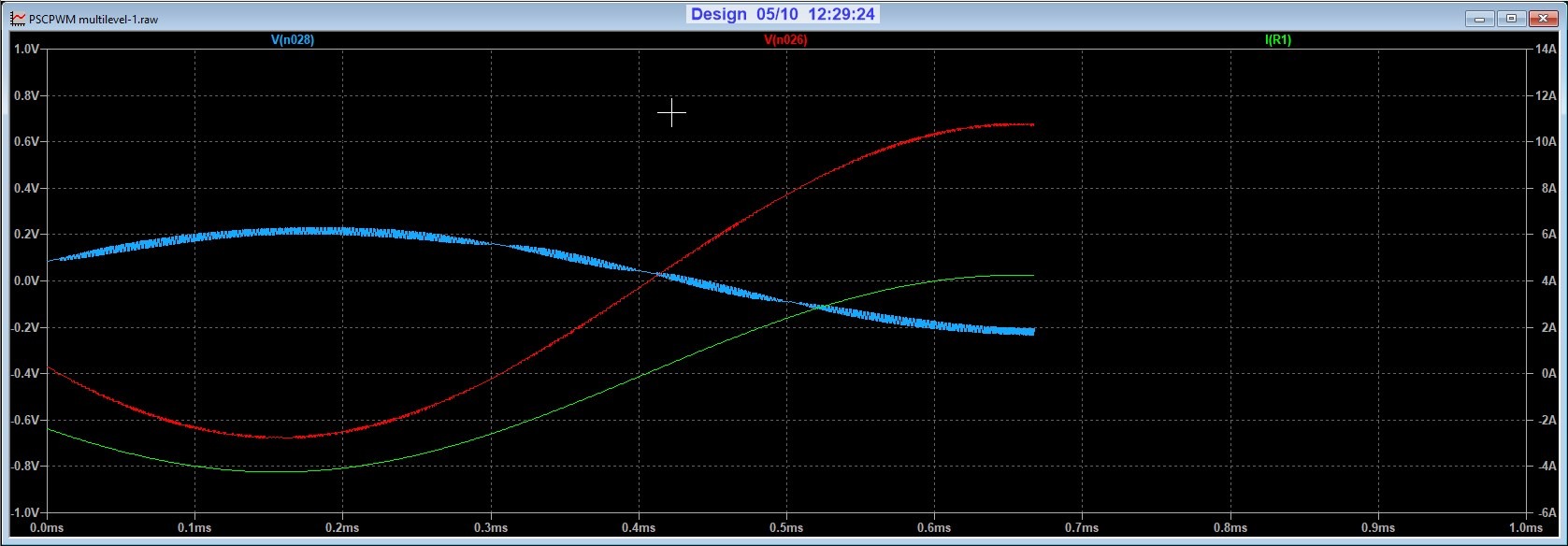This screenshot has width=1568, height=546.
Task: Click the 0.6ms time axis label
Action: coord(934,528)
